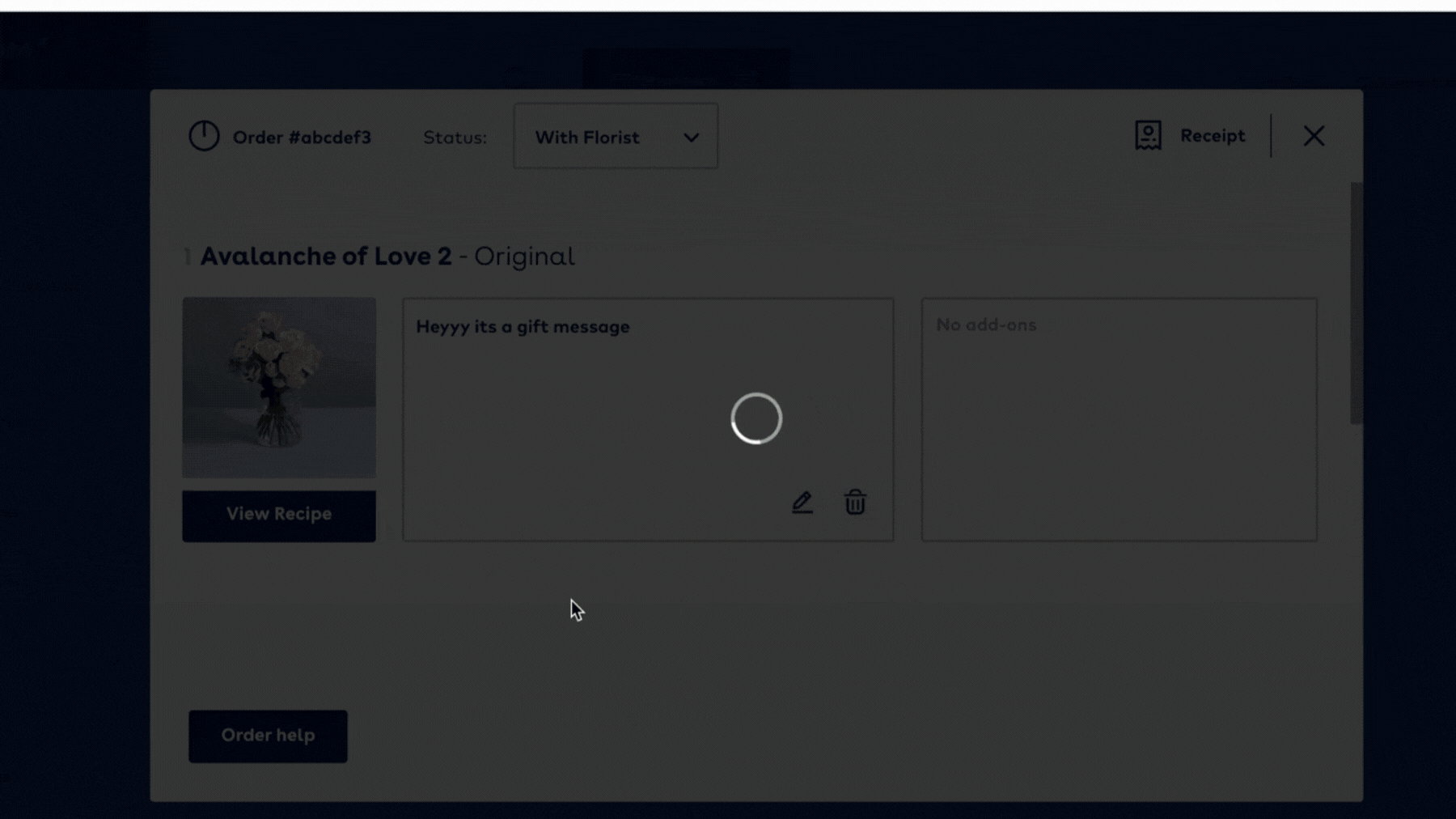Click the Receipt document icon
This screenshot has height=819, width=1456.
tap(1147, 136)
